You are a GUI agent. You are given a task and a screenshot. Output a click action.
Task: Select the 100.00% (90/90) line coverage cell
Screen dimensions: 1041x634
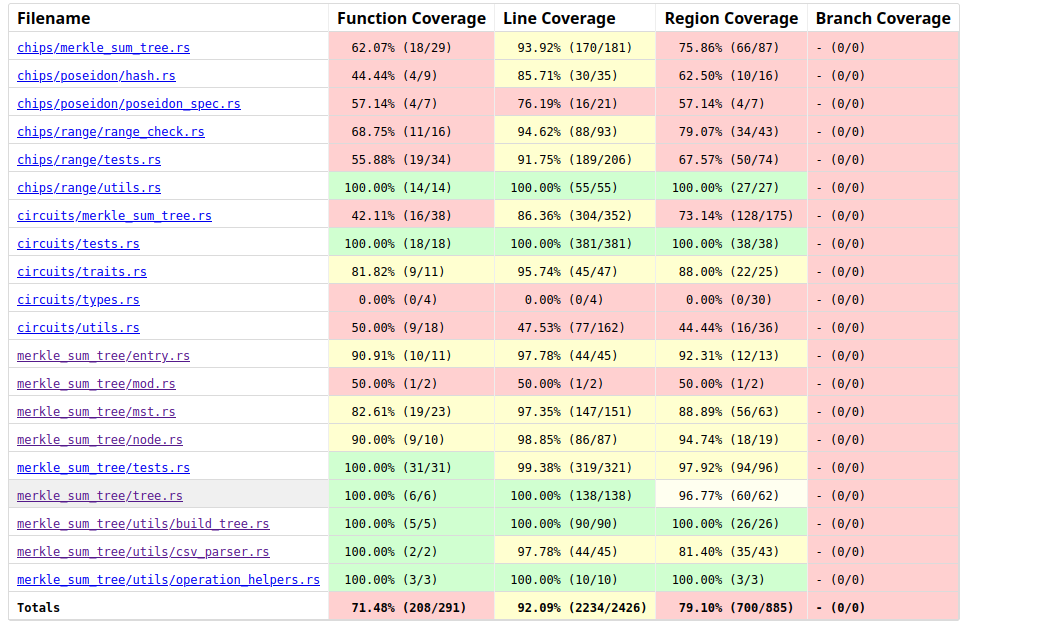pyautogui.click(x=575, y=523)
